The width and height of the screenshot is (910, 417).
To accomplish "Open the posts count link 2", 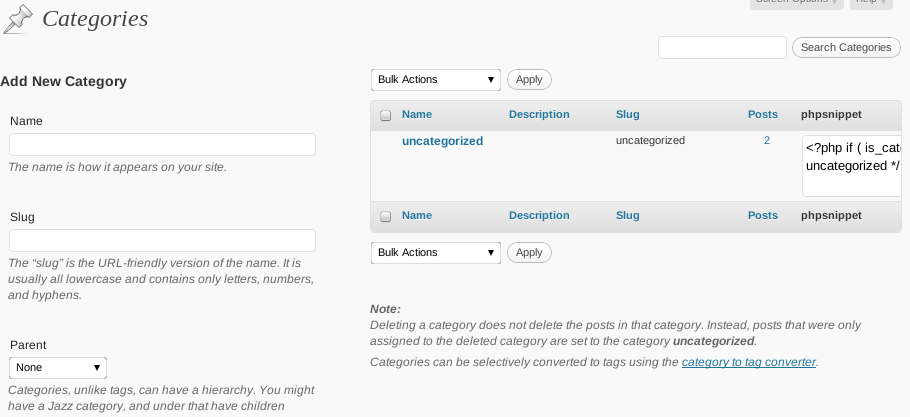I will tap(767, 140).
